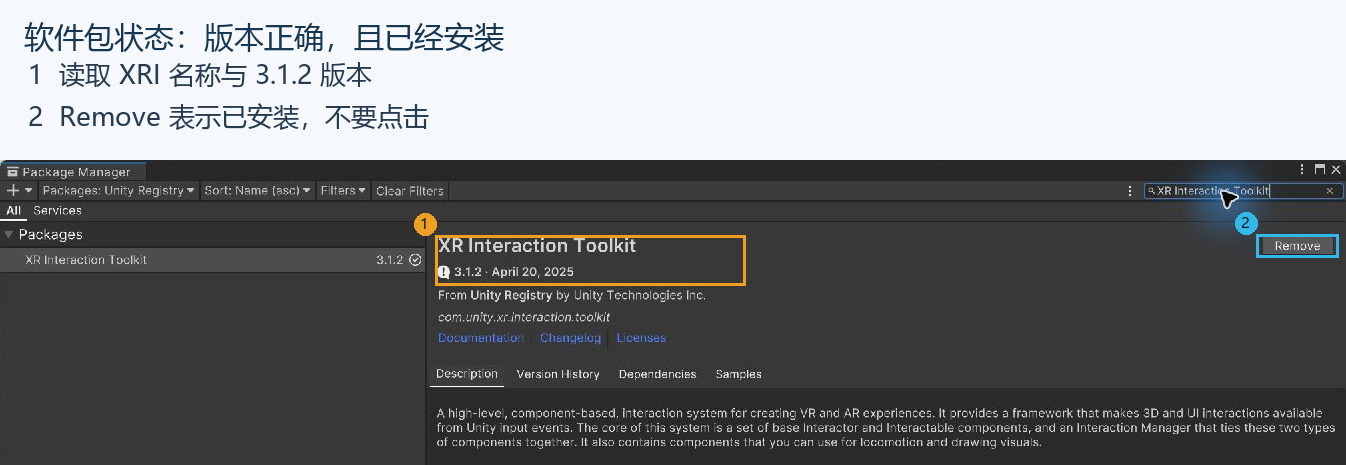Open the Changelog link
Image resolution: width=1346 pixels, height=465 pixels.
pos(571,338)
